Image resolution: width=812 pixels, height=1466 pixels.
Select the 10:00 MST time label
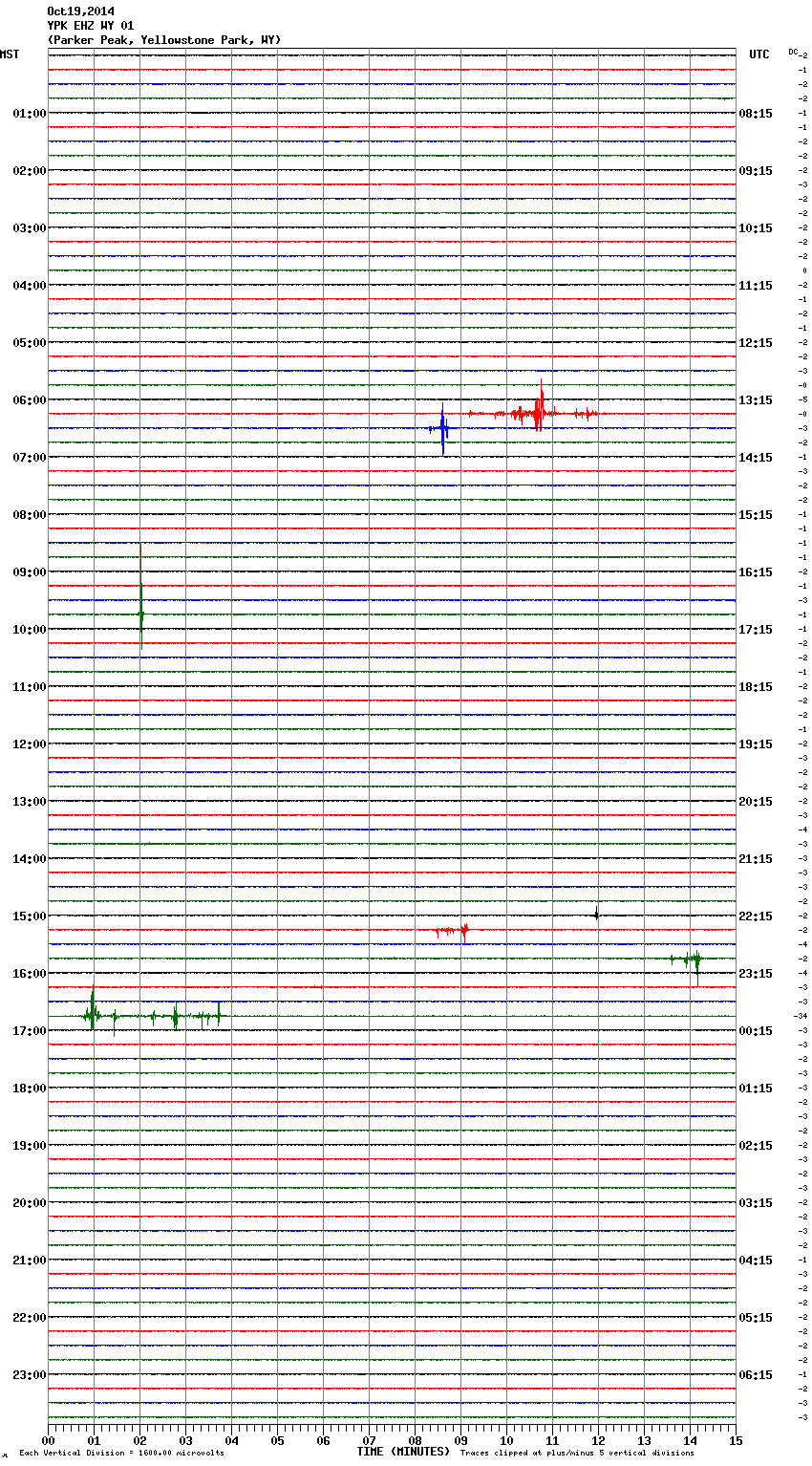click(30, 630)
